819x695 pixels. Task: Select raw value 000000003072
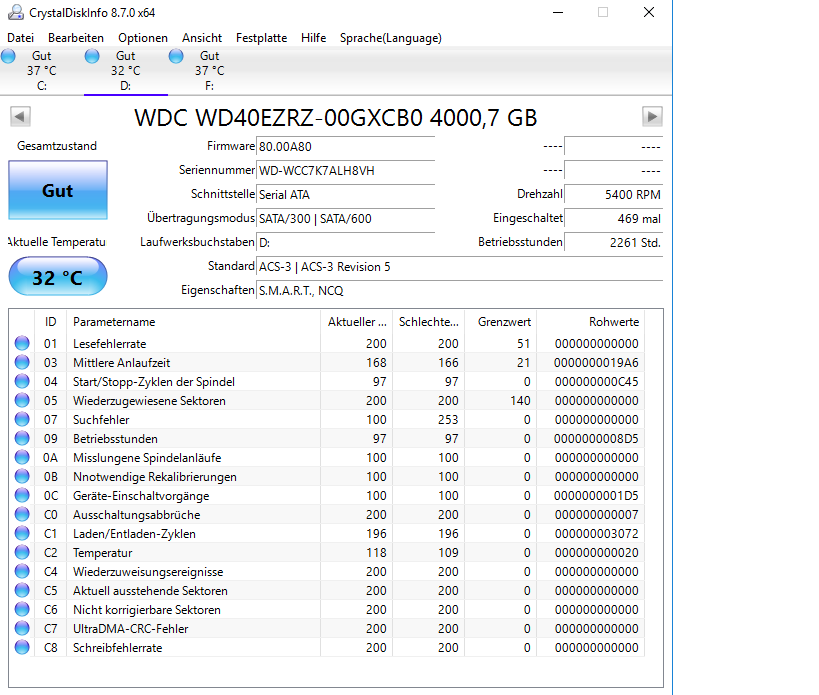point(596,534)
